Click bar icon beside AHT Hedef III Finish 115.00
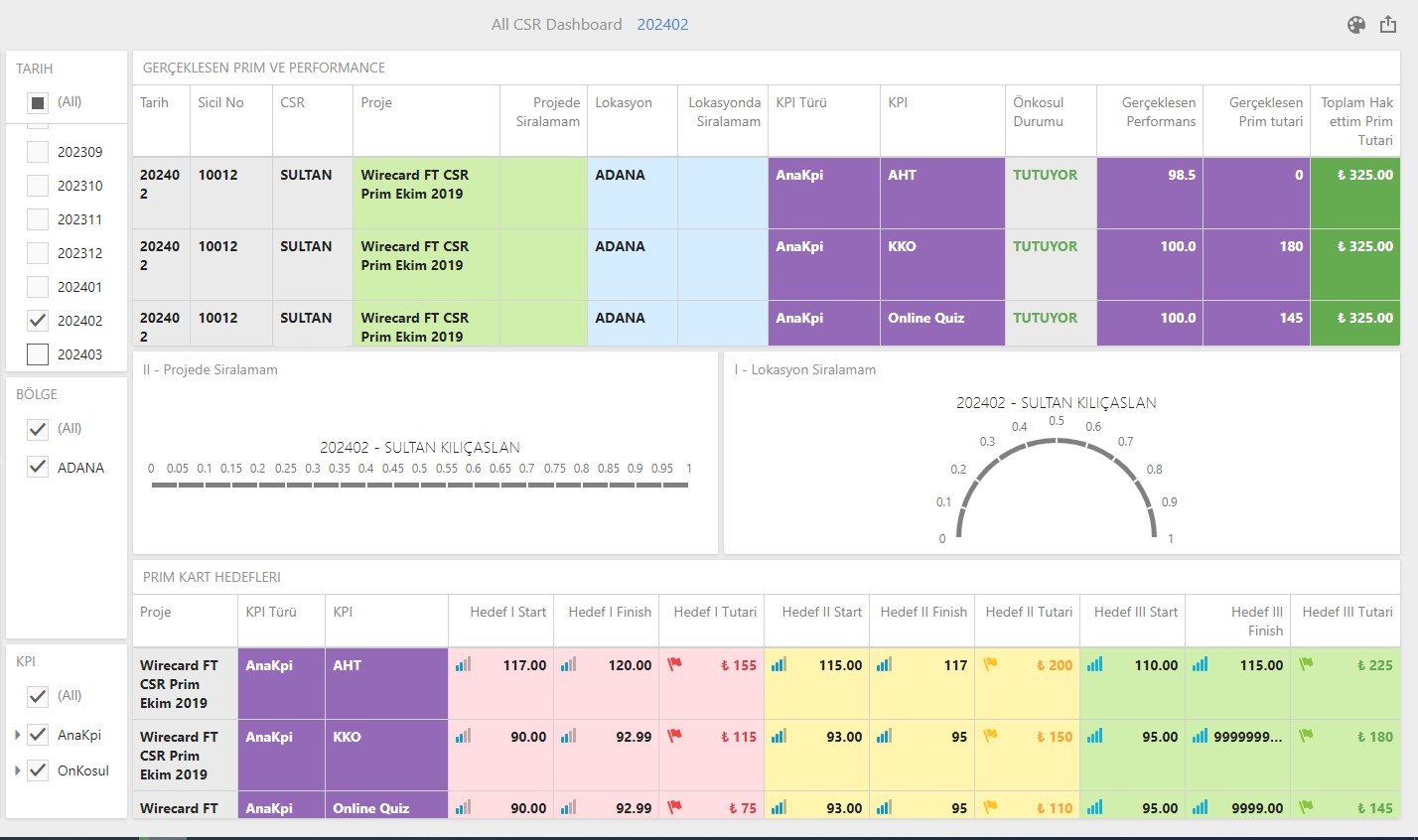 (x=1200, y=665)
